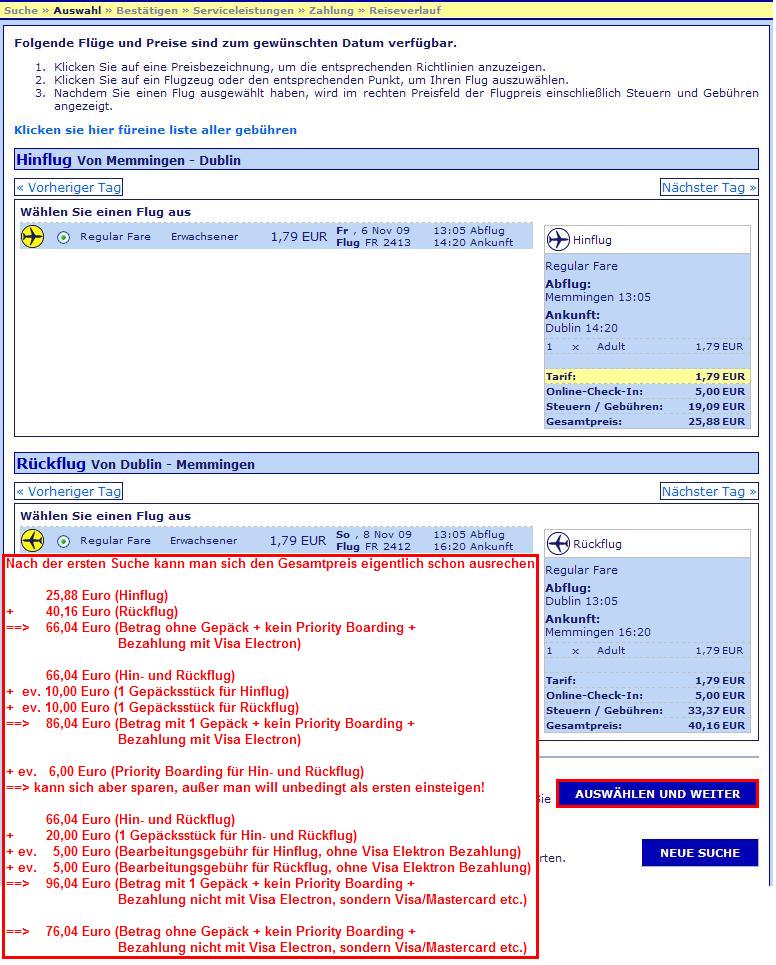The height and width of the screenshot is (965, 776).
Task: Click the Hinflug Regular Fare label
Action: point(115,237)
